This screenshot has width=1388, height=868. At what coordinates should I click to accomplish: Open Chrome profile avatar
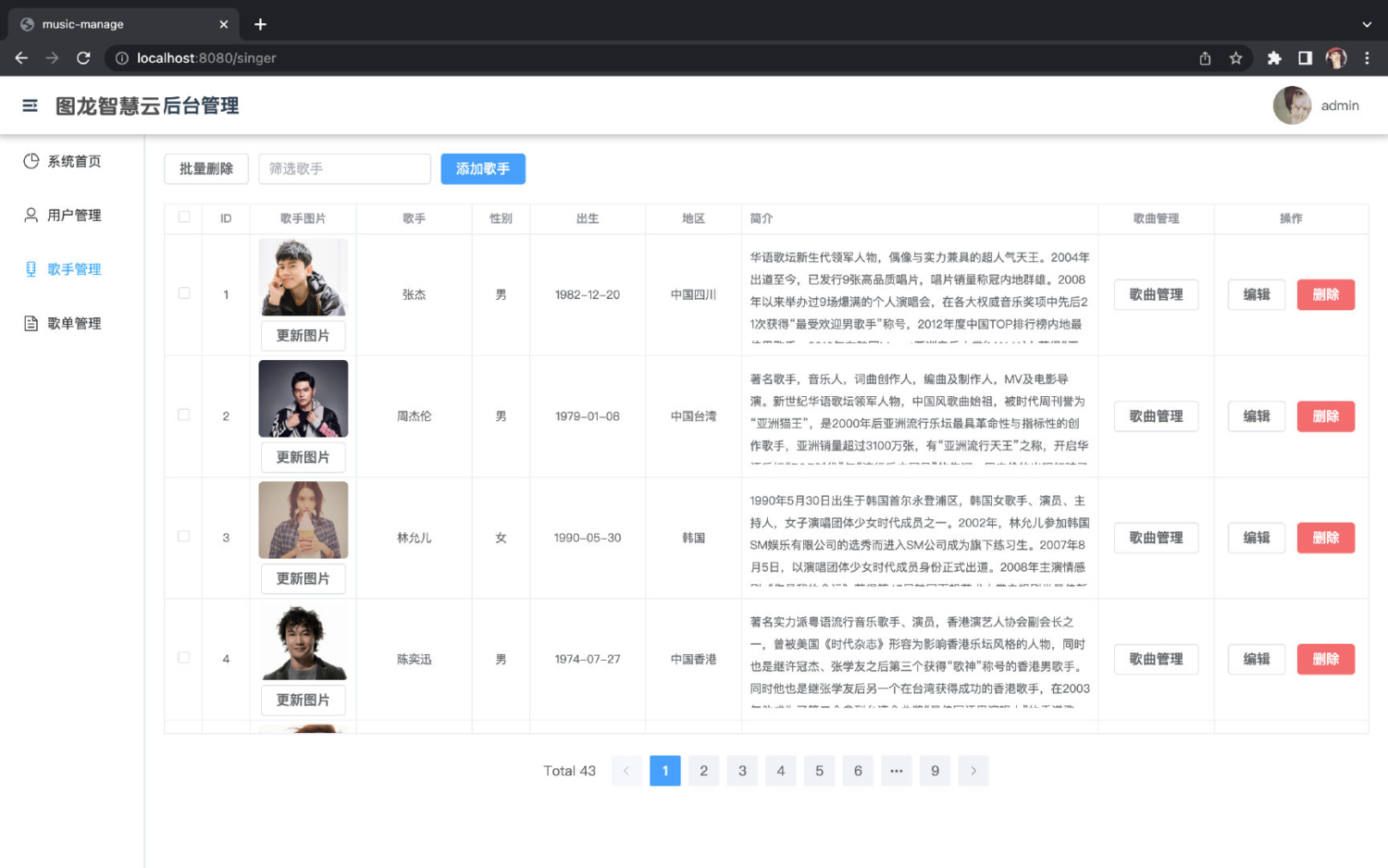(x=1336, y=58)
